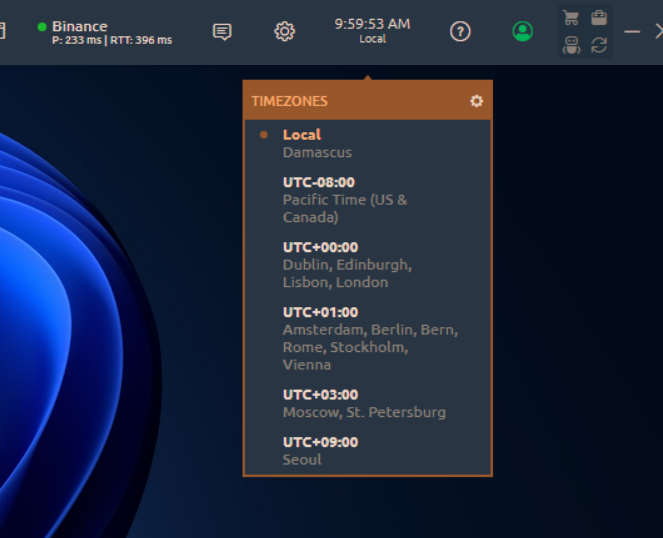Image resolution: width=663 pixels, height=538 pixels.
Task: Select the Local Damascus timezone
Action: [316, 144]
